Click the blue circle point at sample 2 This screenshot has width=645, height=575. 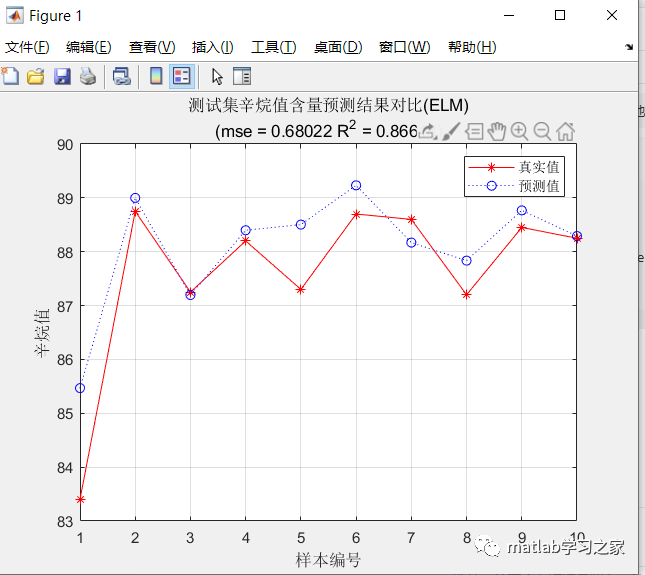click(135, 198)
